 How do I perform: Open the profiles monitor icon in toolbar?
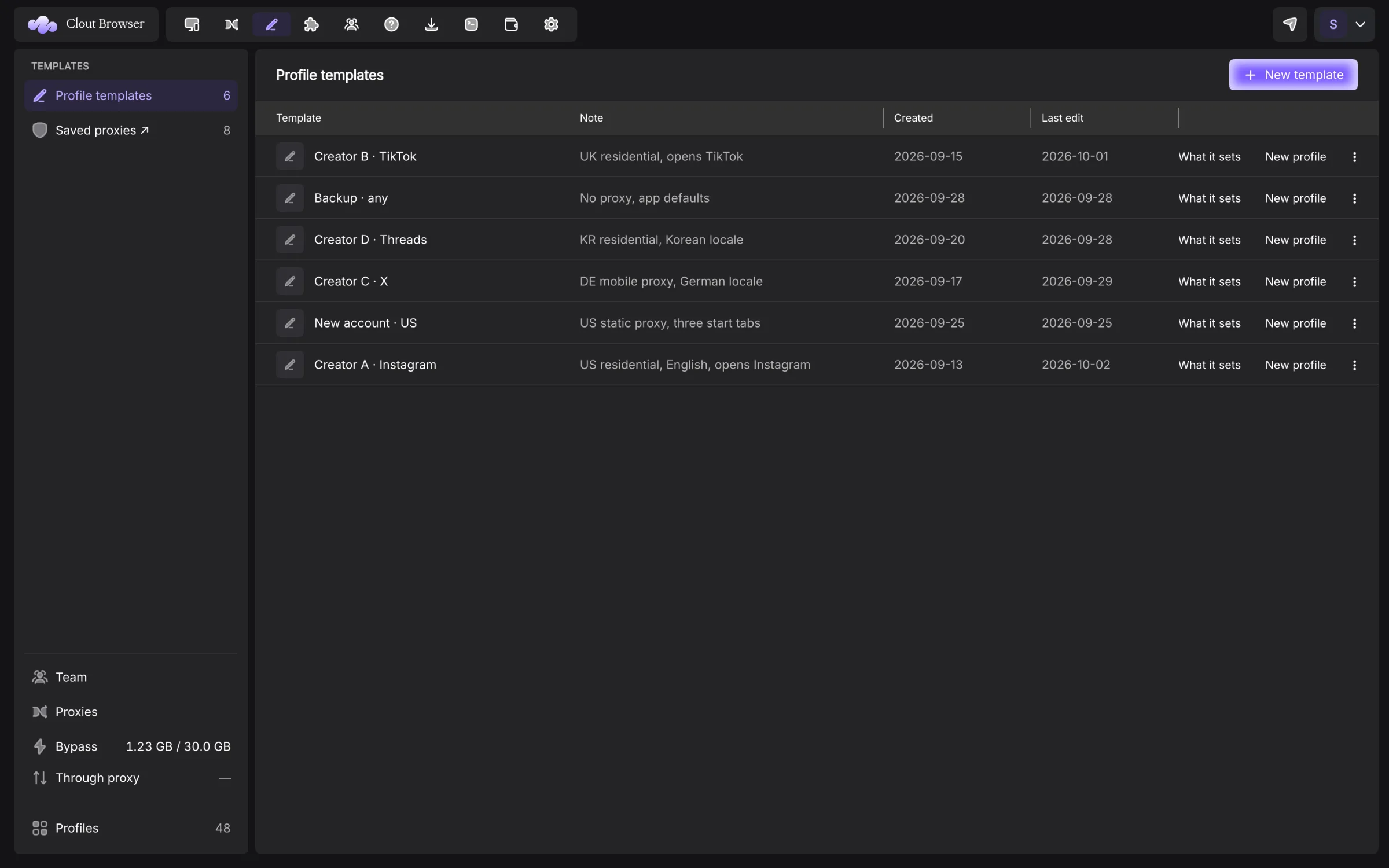pos(192,24)
